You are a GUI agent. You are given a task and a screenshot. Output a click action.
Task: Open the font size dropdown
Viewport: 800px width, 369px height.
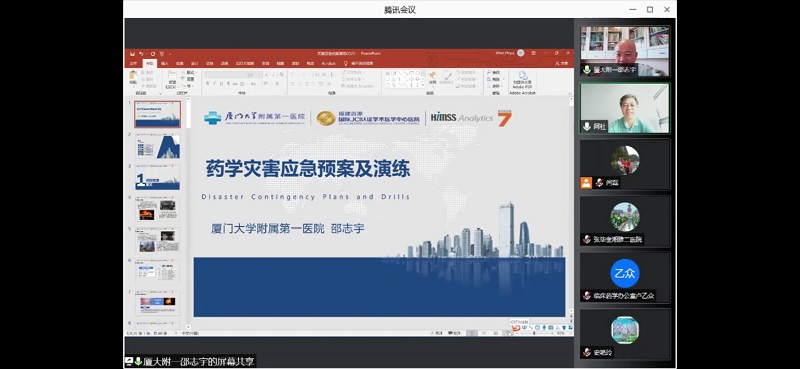pos(256,75)
